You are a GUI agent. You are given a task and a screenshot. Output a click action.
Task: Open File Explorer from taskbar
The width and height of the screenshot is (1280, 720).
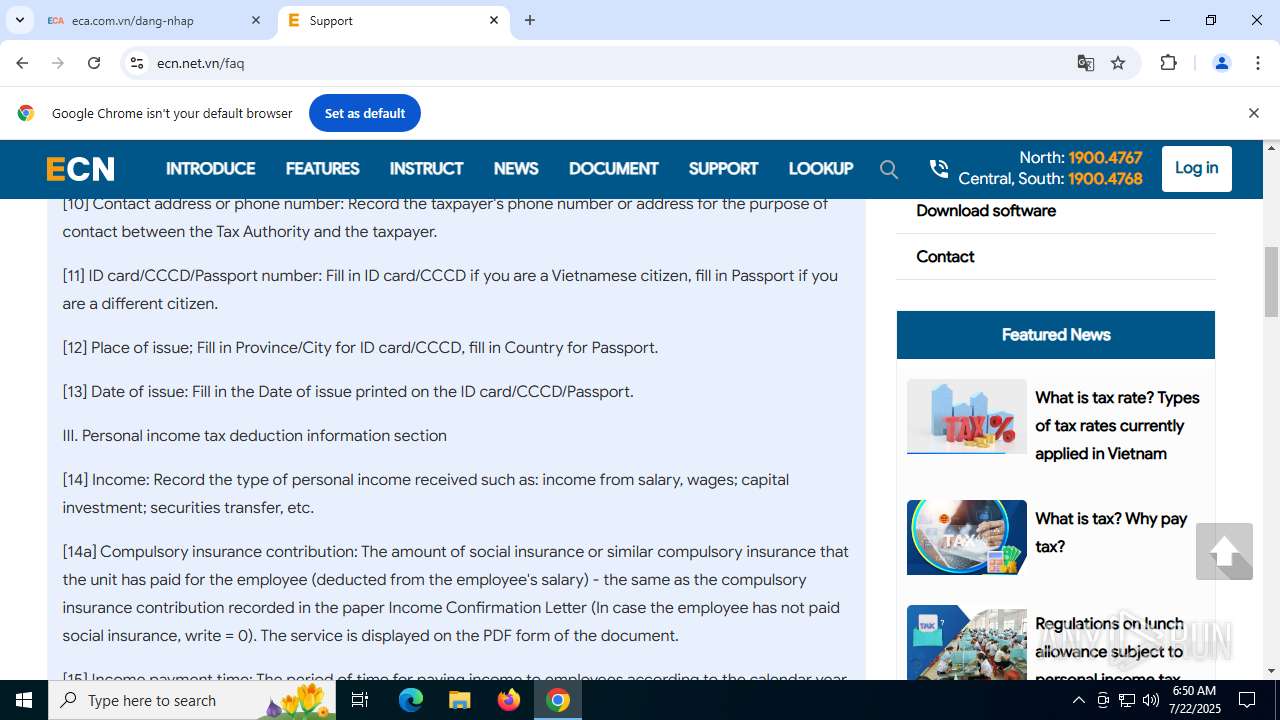[x=460, y=700]
